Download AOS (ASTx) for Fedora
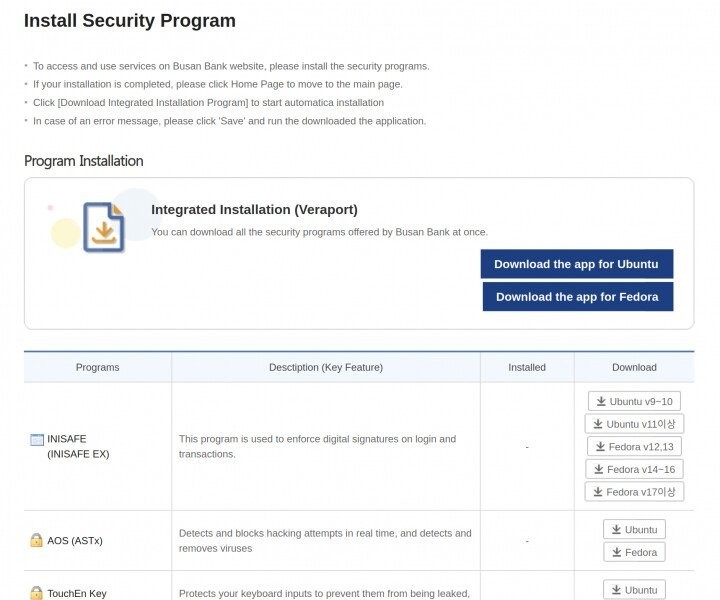 click(634, 552)
